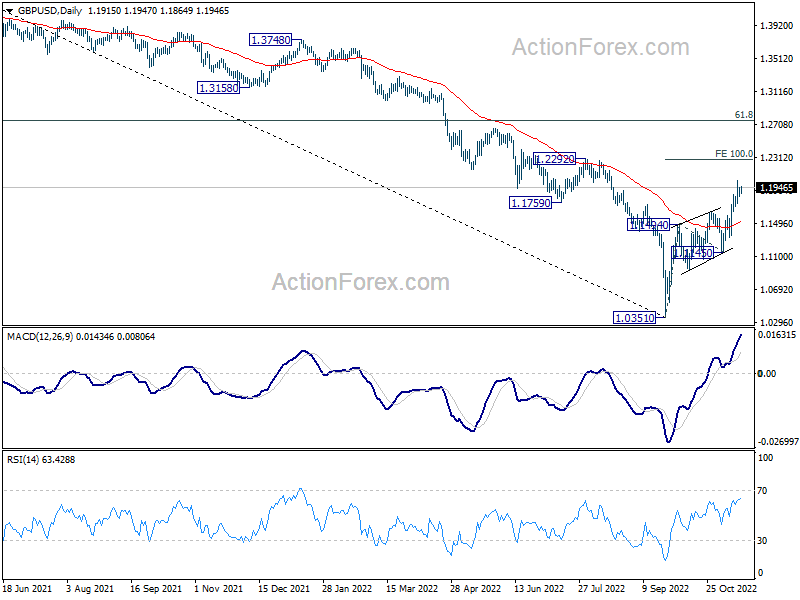Click the 15 Dec 2021 date on time axis

point(283,591)
